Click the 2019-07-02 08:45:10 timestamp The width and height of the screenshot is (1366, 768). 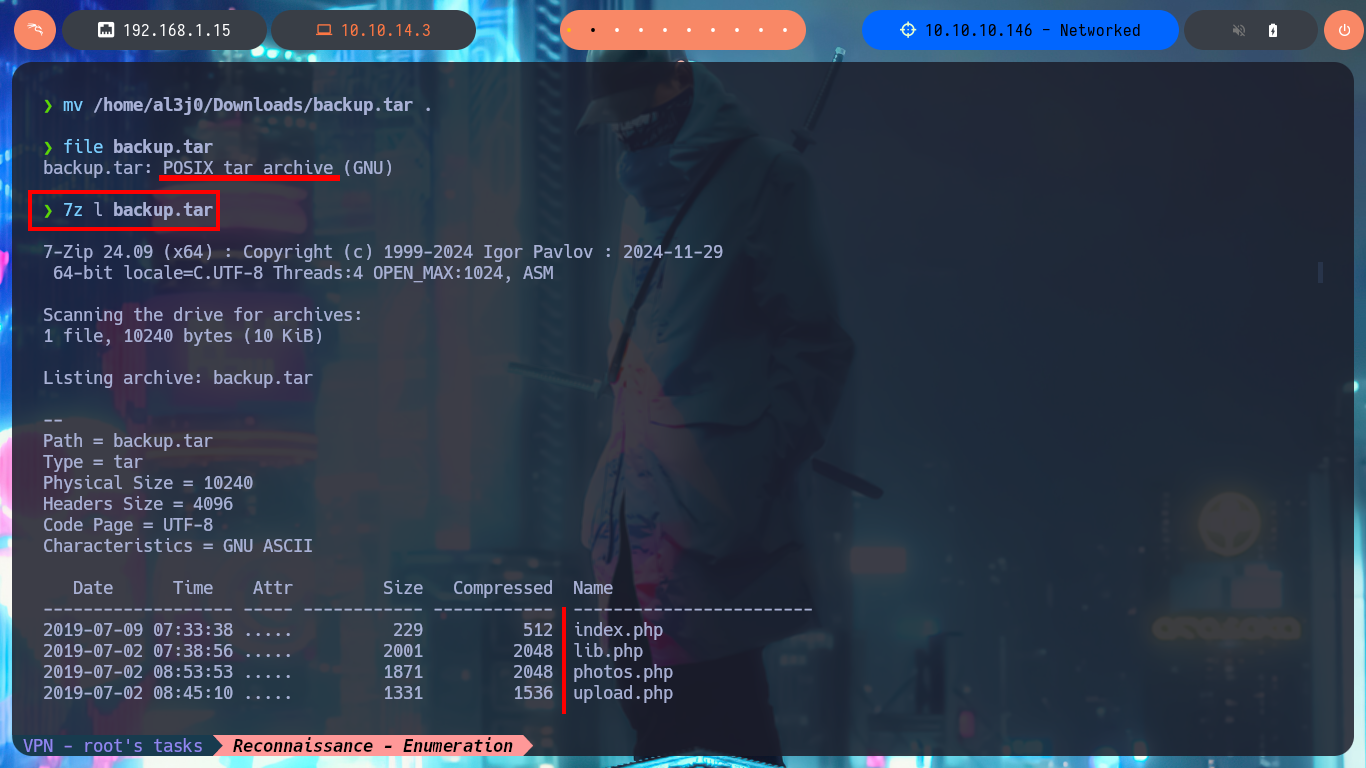tap(138, 693)
